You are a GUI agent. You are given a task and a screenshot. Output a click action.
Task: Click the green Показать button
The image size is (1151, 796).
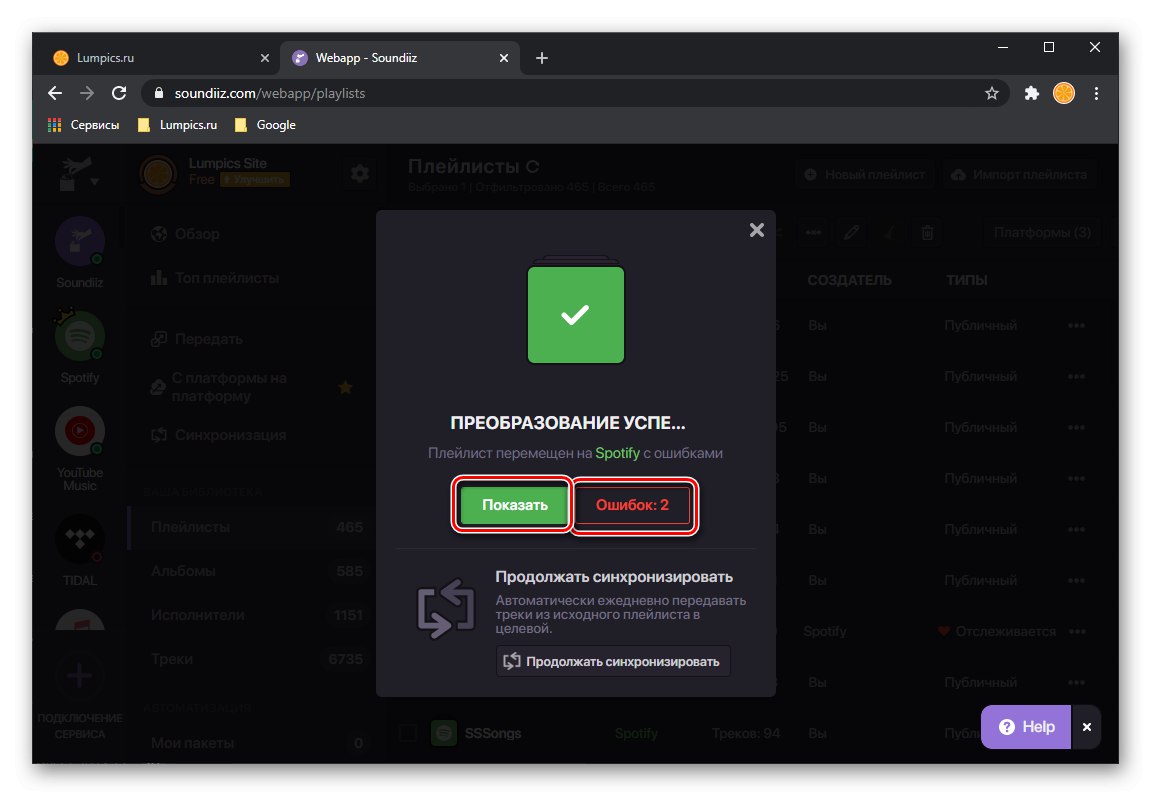click(515, 505)
